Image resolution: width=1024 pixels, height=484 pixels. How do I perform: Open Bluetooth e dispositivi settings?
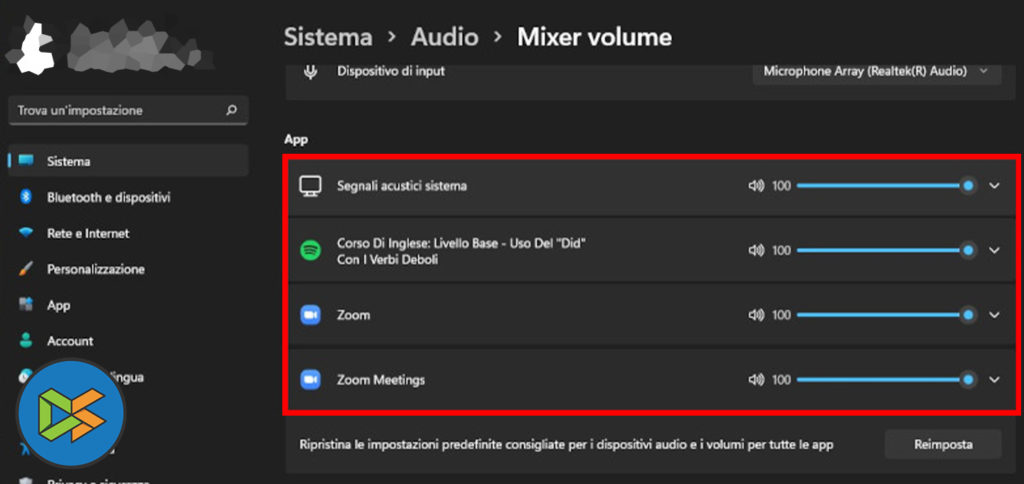tap(108, 197)
